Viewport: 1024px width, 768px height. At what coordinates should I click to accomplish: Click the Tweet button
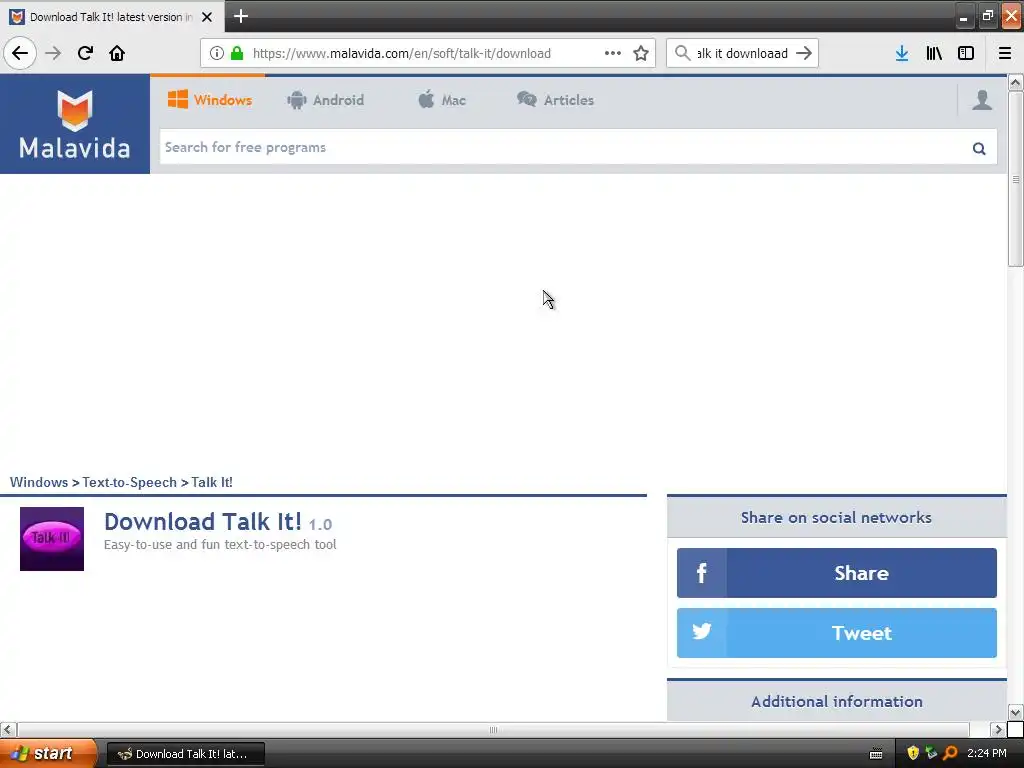[x=837, y=632]
